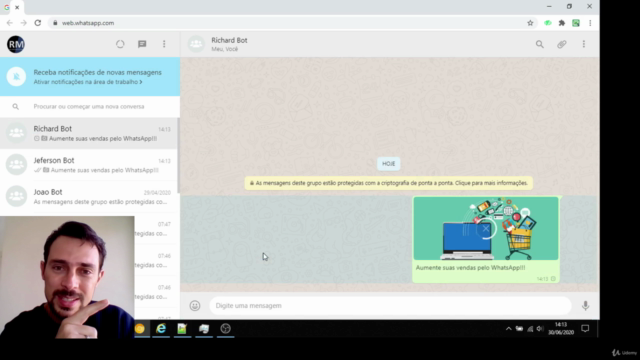Click the muted bell notification icon
Image resolution: width=640 pixels, height=360 pixels.
[x=16, y=76]
